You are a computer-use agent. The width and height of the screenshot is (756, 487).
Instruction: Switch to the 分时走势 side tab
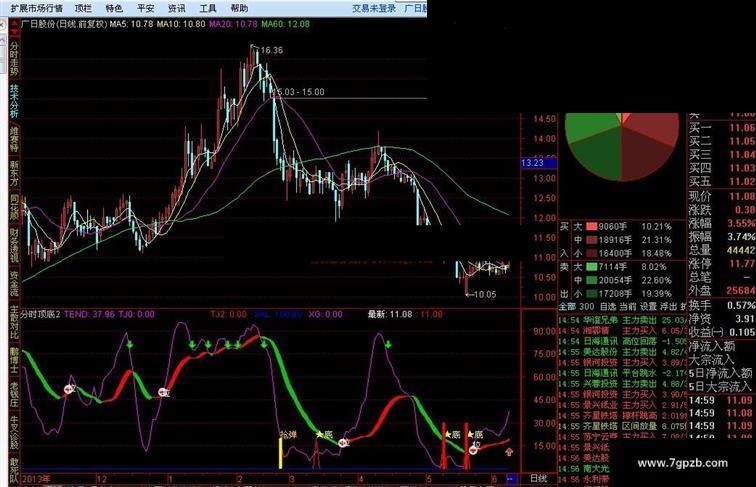14,58
